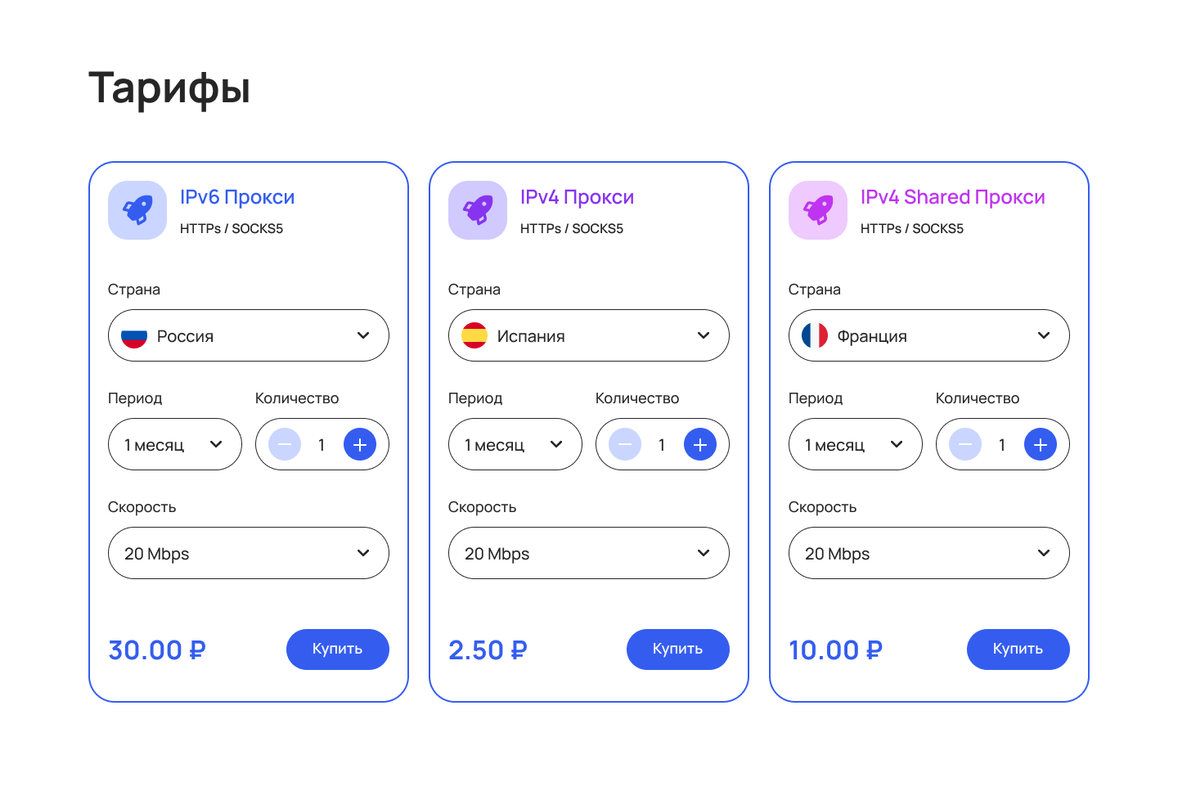This screenshot has width=1178, height=800.
Task: Add one to IPv4 Shared proxy quantity
Action: [x=1040, y=445]
